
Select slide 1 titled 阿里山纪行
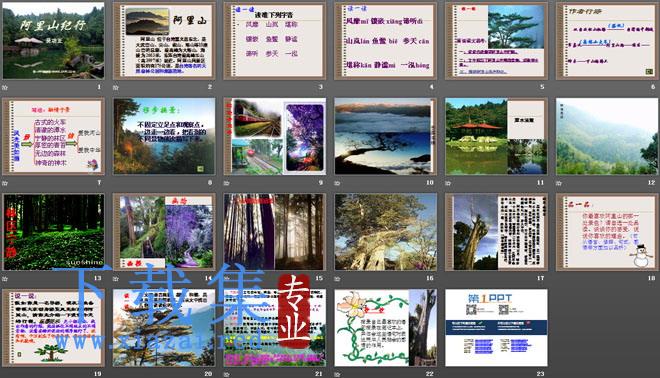pyautogui.click(x=53, y=41)
